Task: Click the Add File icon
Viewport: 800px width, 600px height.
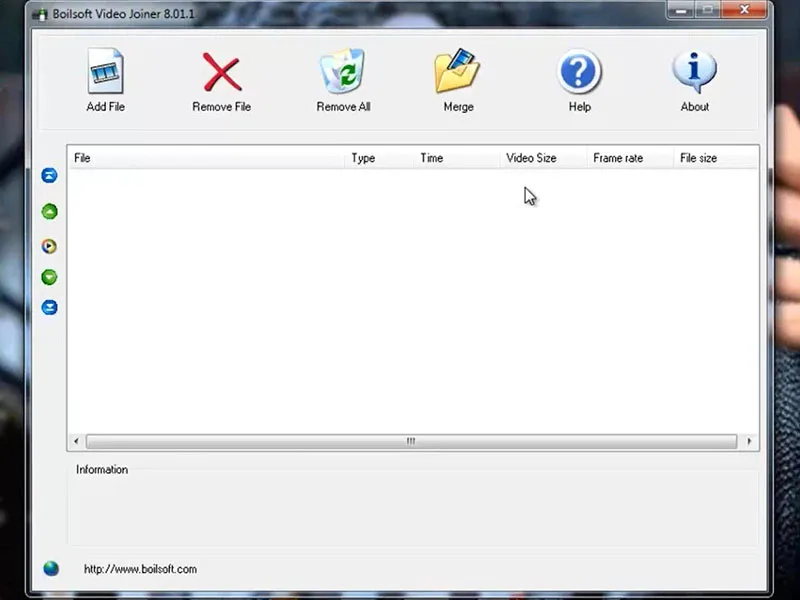Action: pyautogui.click(x=106, y=71)
